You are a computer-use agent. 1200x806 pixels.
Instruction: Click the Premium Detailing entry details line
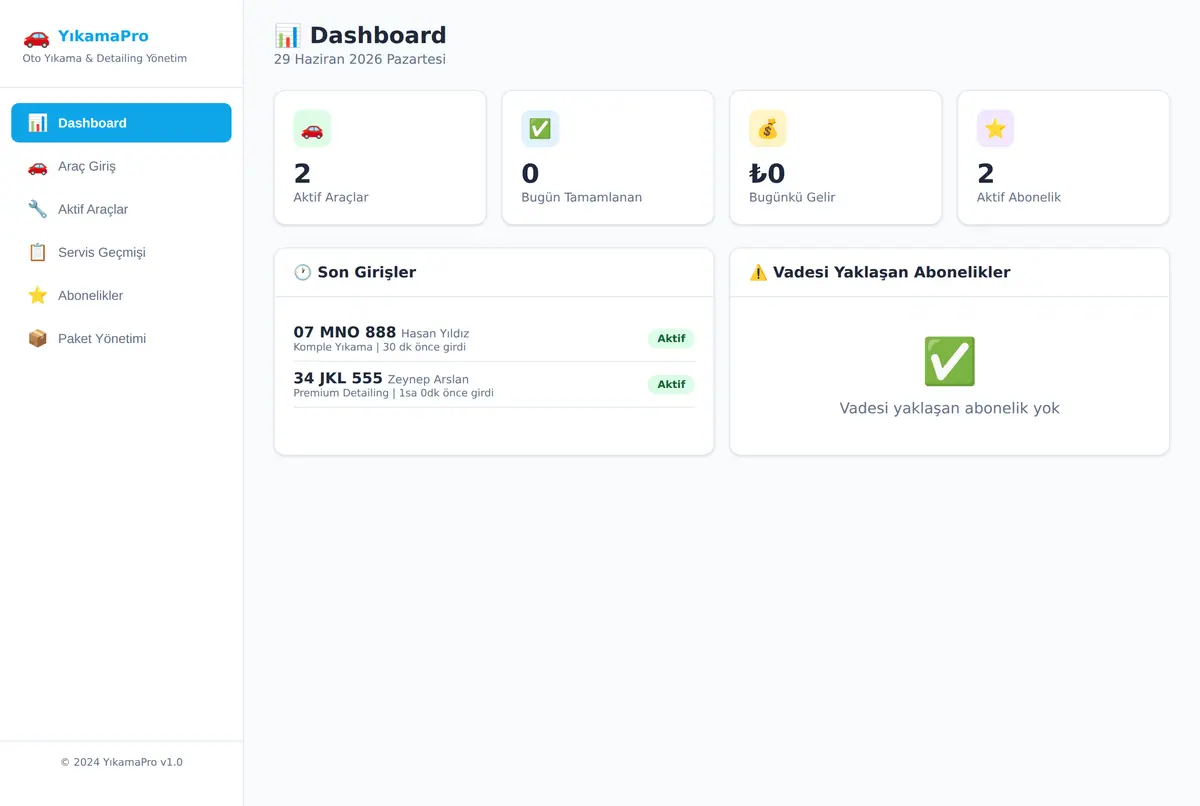tap(393, 393)
